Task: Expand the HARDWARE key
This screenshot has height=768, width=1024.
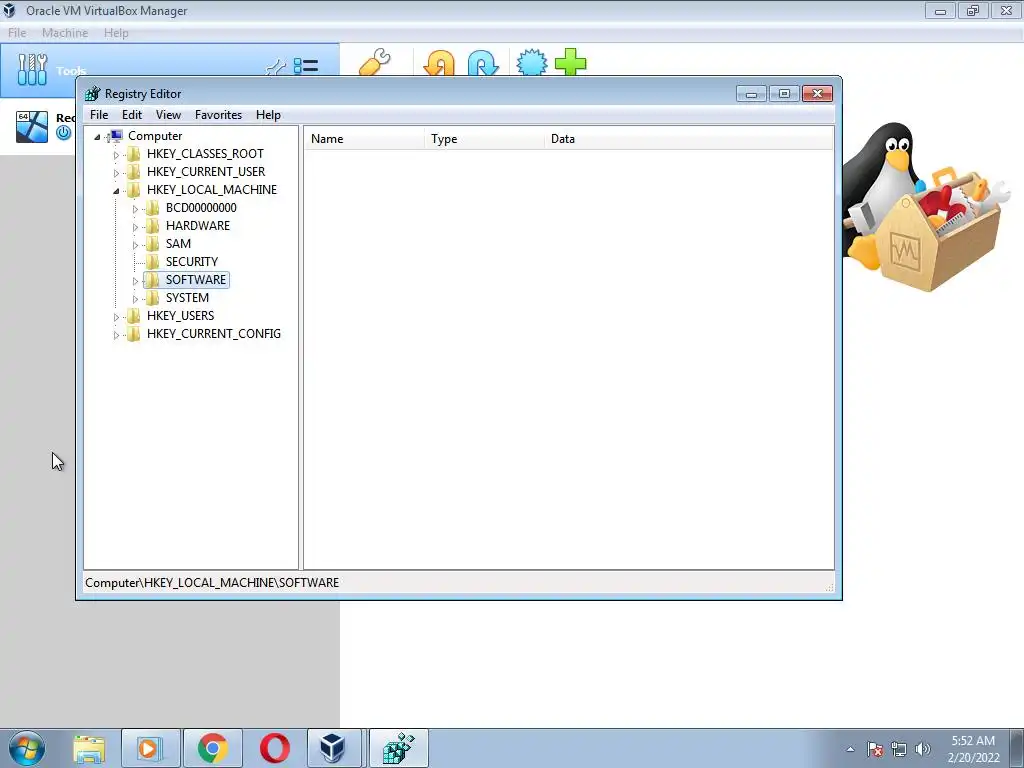Action: point(135,227)
